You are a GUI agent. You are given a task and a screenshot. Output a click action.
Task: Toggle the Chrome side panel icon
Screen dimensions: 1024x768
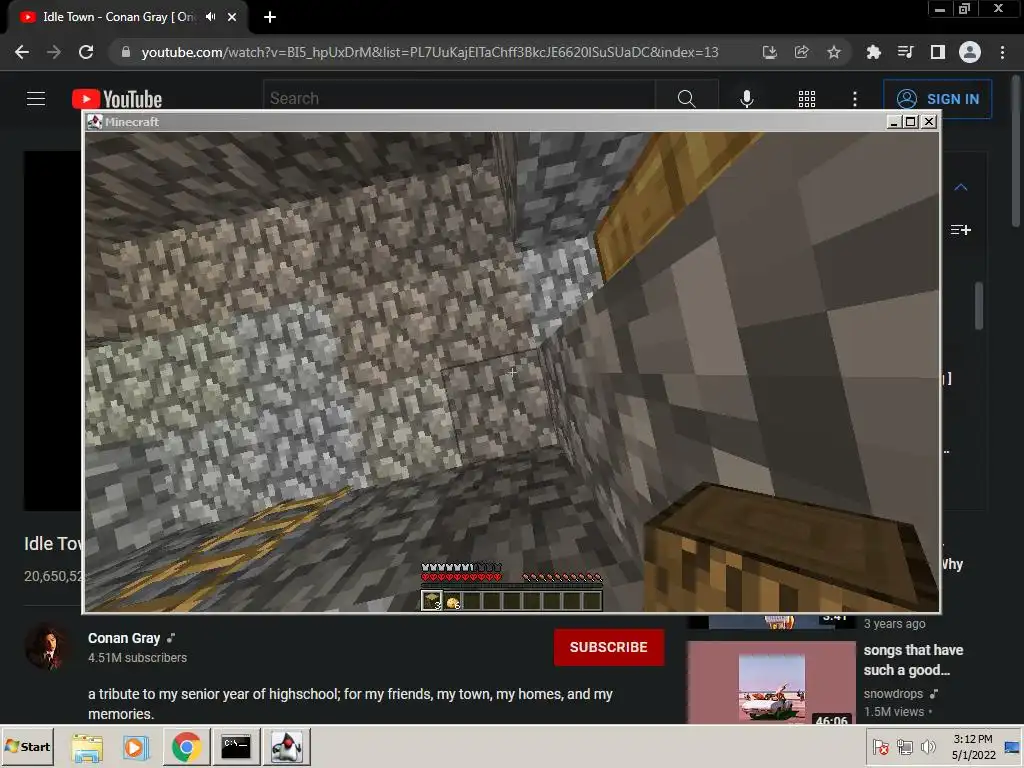938,52
